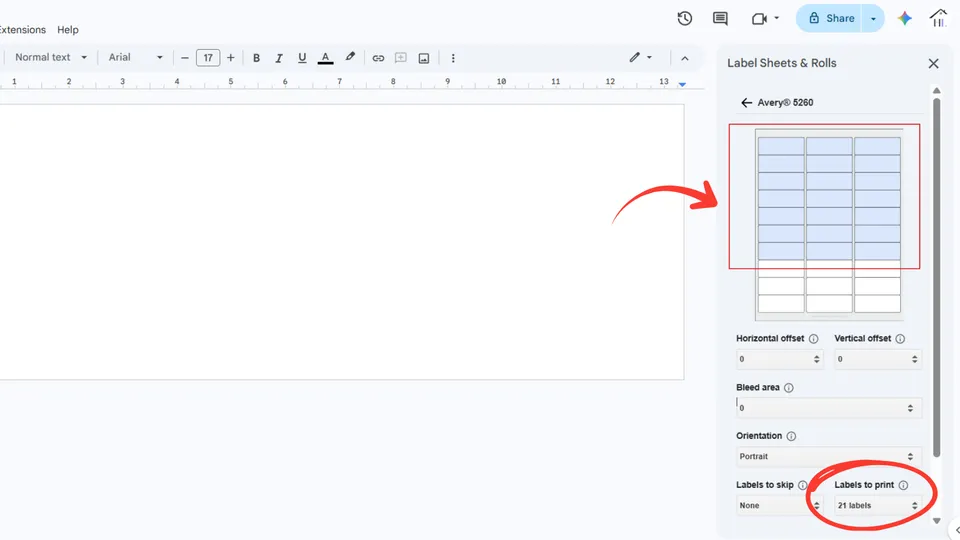Image resolution: width=960 pixels, height=540 pixels.
Task: Toggle bold formatting
Action: (257, 58)
